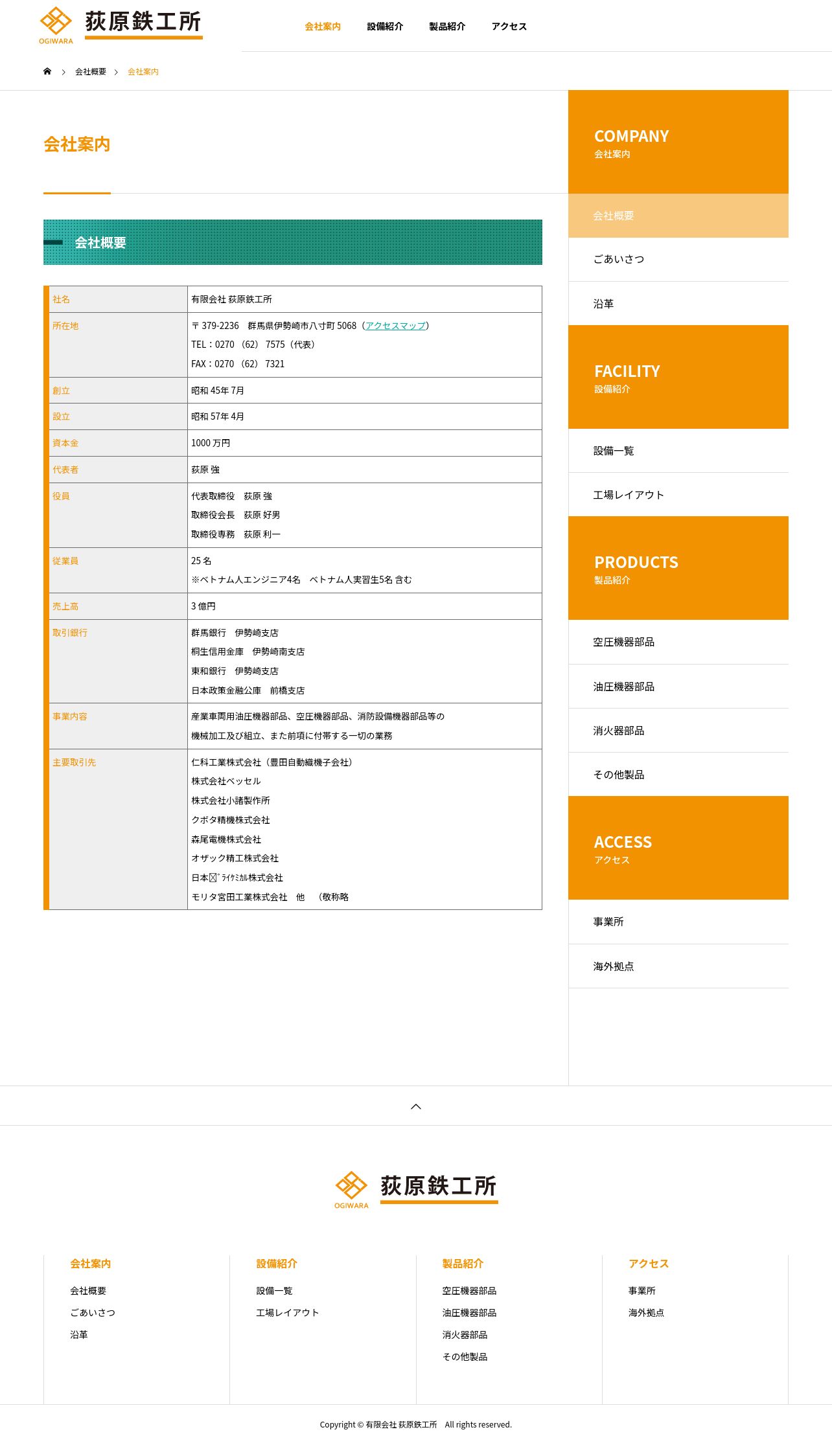Click footer link 空圧機器部品

[469, 1291]
